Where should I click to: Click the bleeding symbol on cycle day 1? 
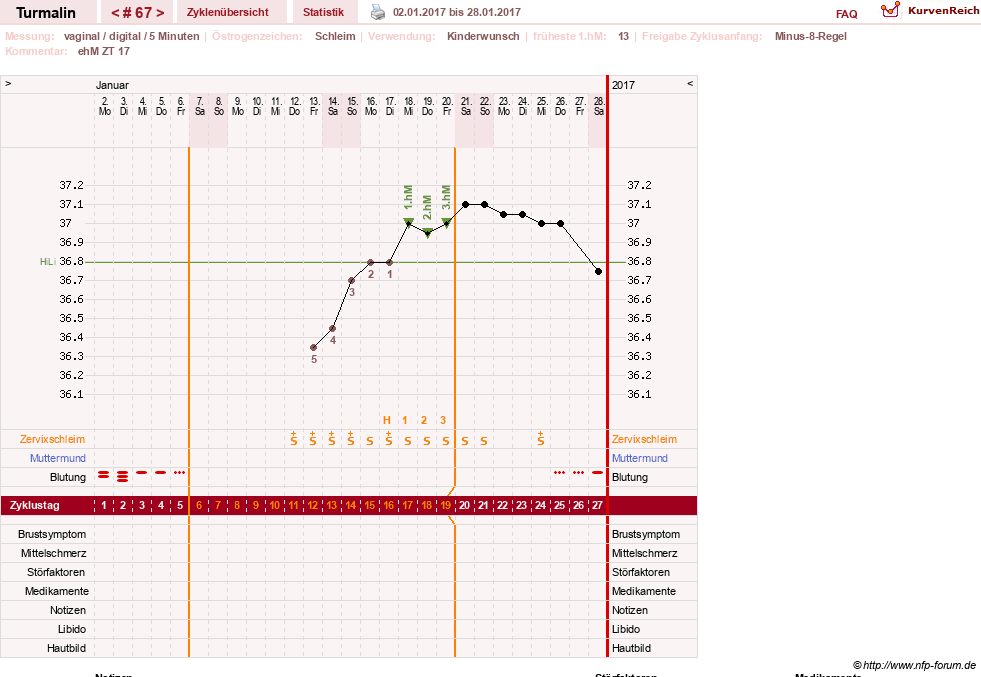point(104,476)
